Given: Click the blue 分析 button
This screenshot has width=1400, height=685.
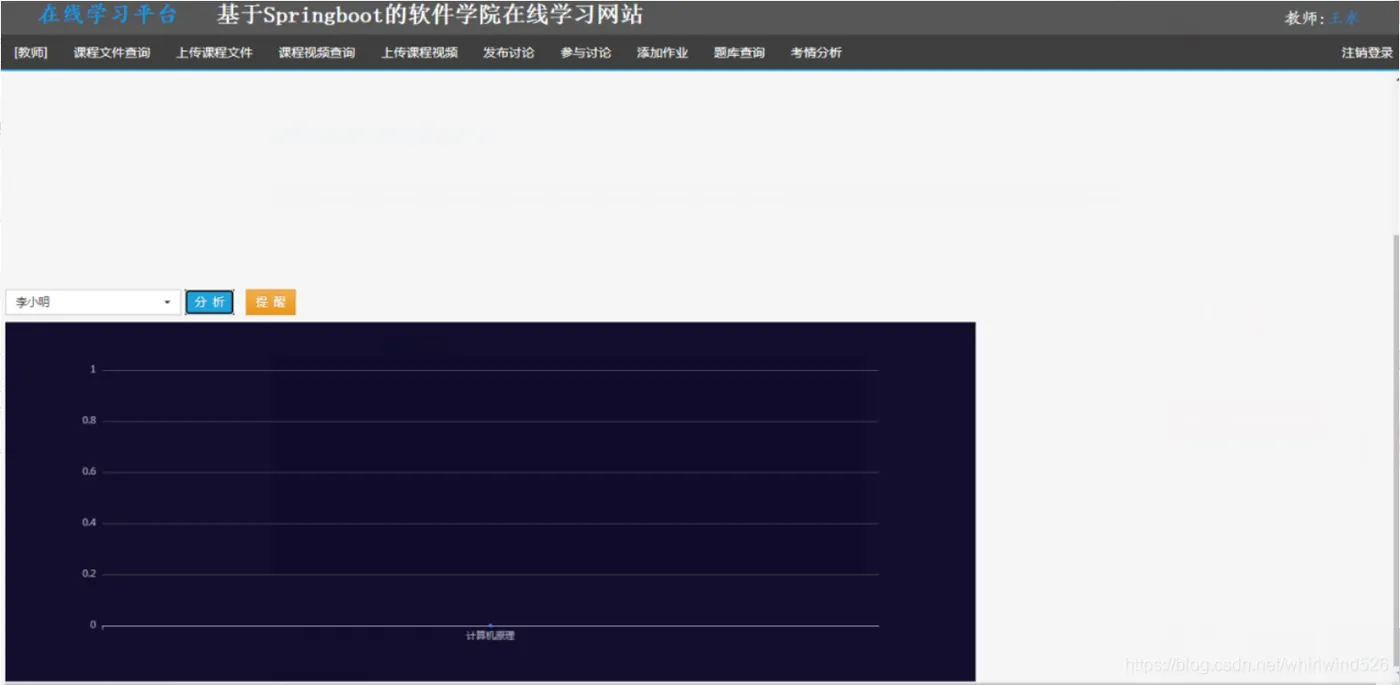Looking at the screenshot, I should (x=210, y=302).
